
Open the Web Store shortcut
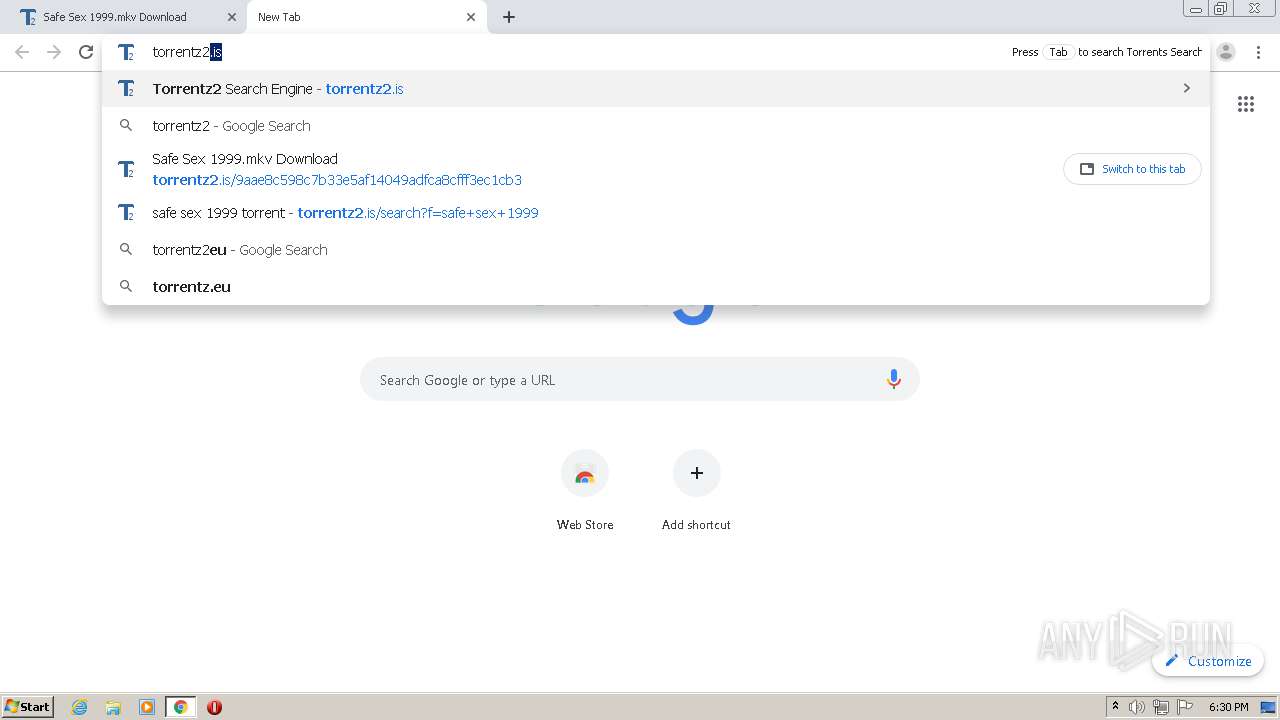585,490
